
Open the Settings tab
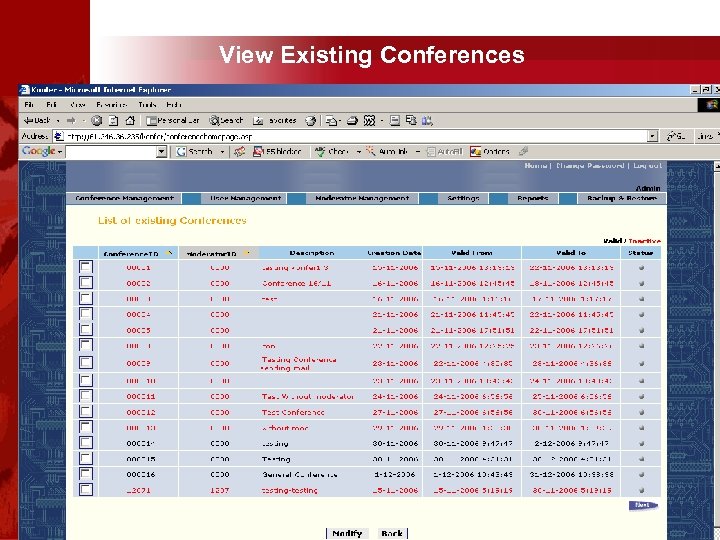coord(463,198)
